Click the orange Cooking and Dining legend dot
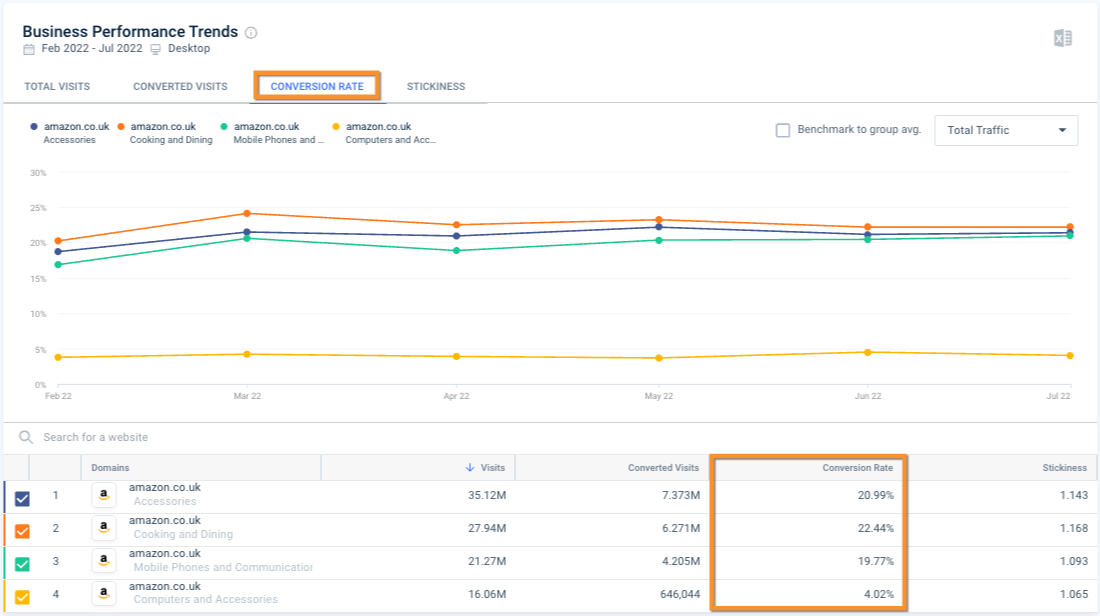The height and width of the screenshot is (616, 1100). [121, 127]
